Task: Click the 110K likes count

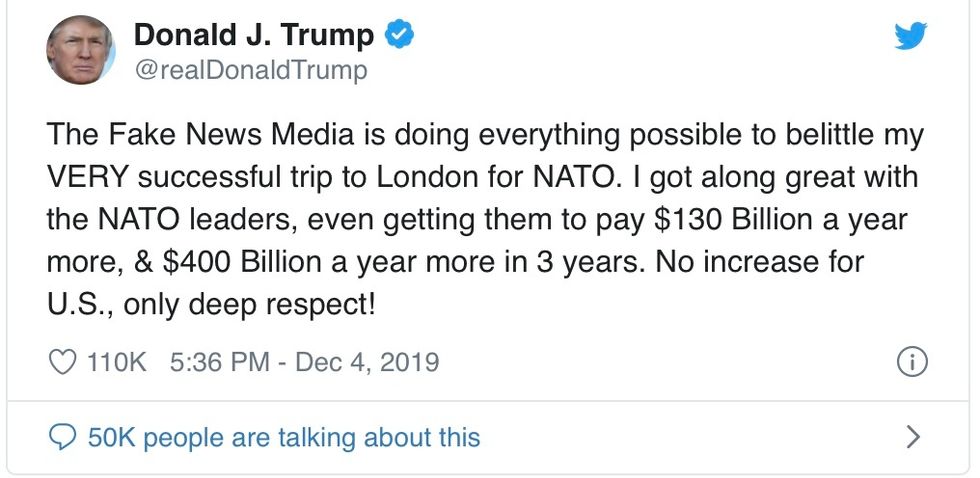Action: click(x=117, y=361)
